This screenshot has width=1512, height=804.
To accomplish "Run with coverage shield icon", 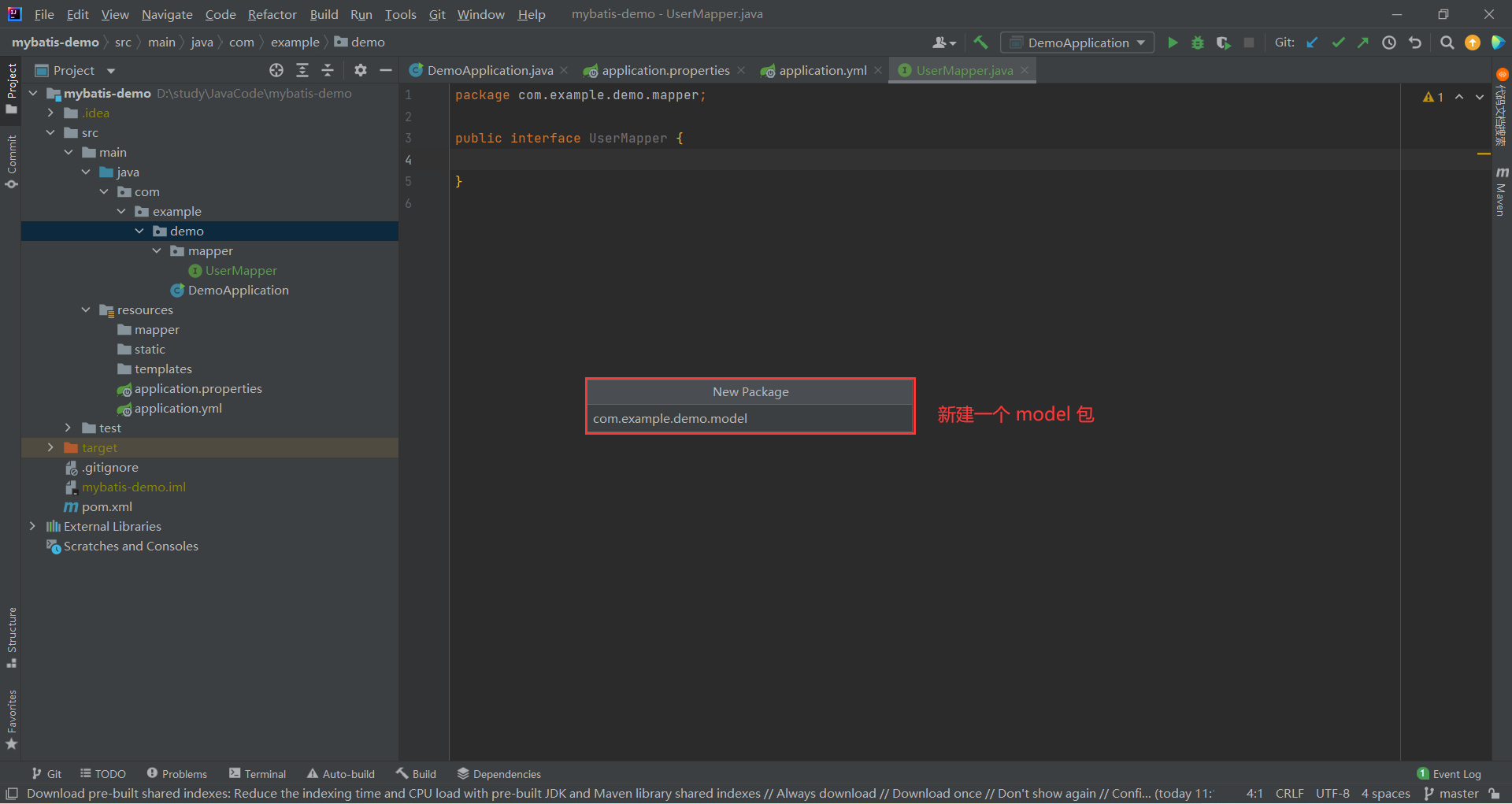I will point(1223,43).
